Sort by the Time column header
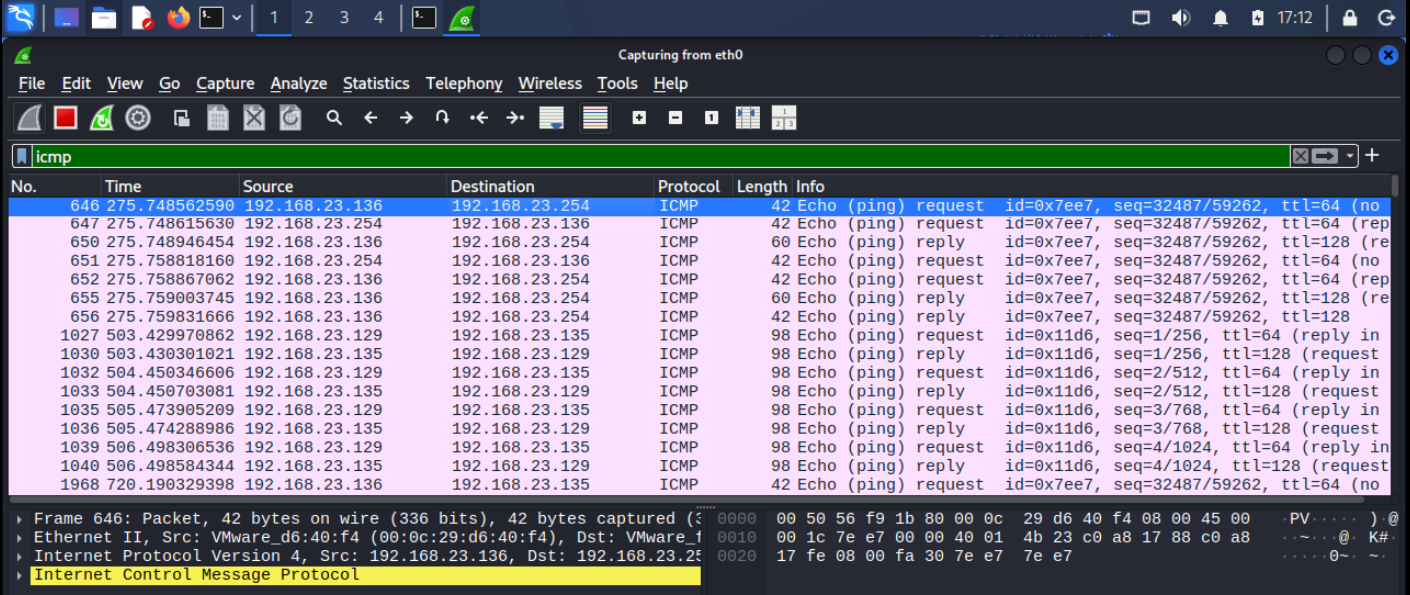Viewport: 1410px width, 595px height. (171, 186)
